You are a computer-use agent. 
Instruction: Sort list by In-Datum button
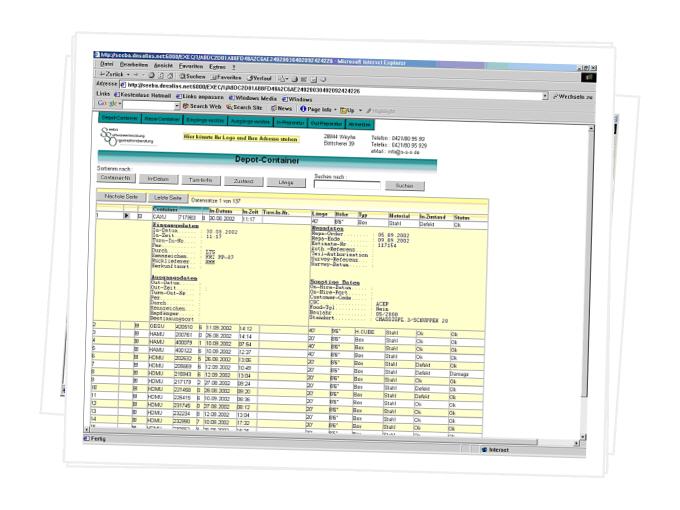pos(158,180)
